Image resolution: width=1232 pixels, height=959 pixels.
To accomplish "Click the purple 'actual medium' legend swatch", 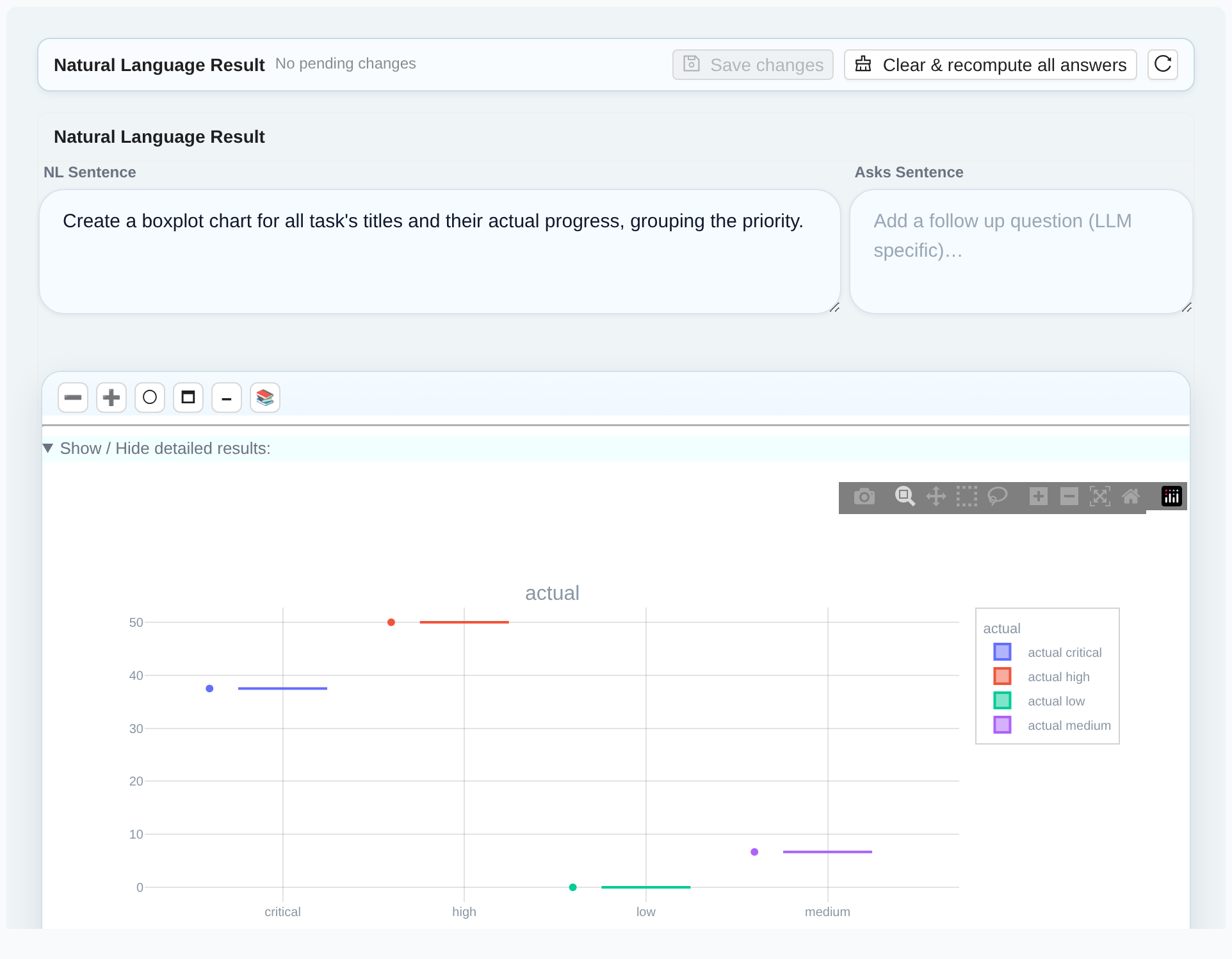I will [1002, 725].
